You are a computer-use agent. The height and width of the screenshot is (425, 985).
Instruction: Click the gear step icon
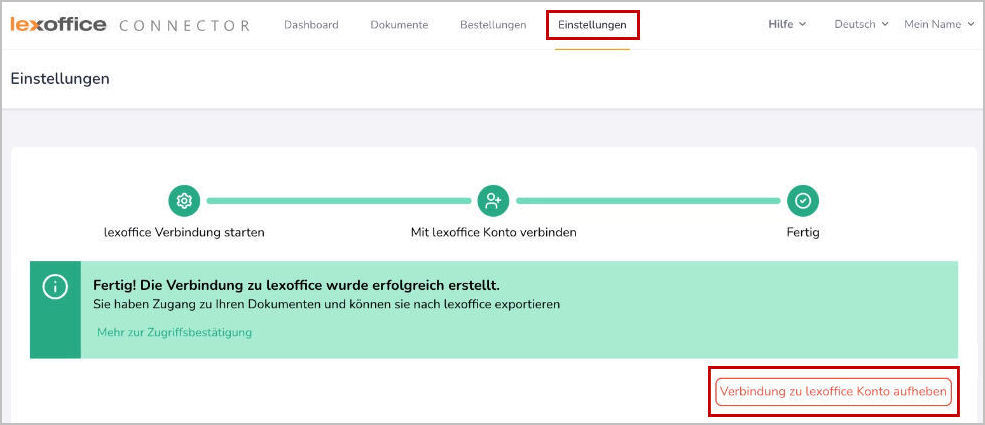click(x=184, y=201)
